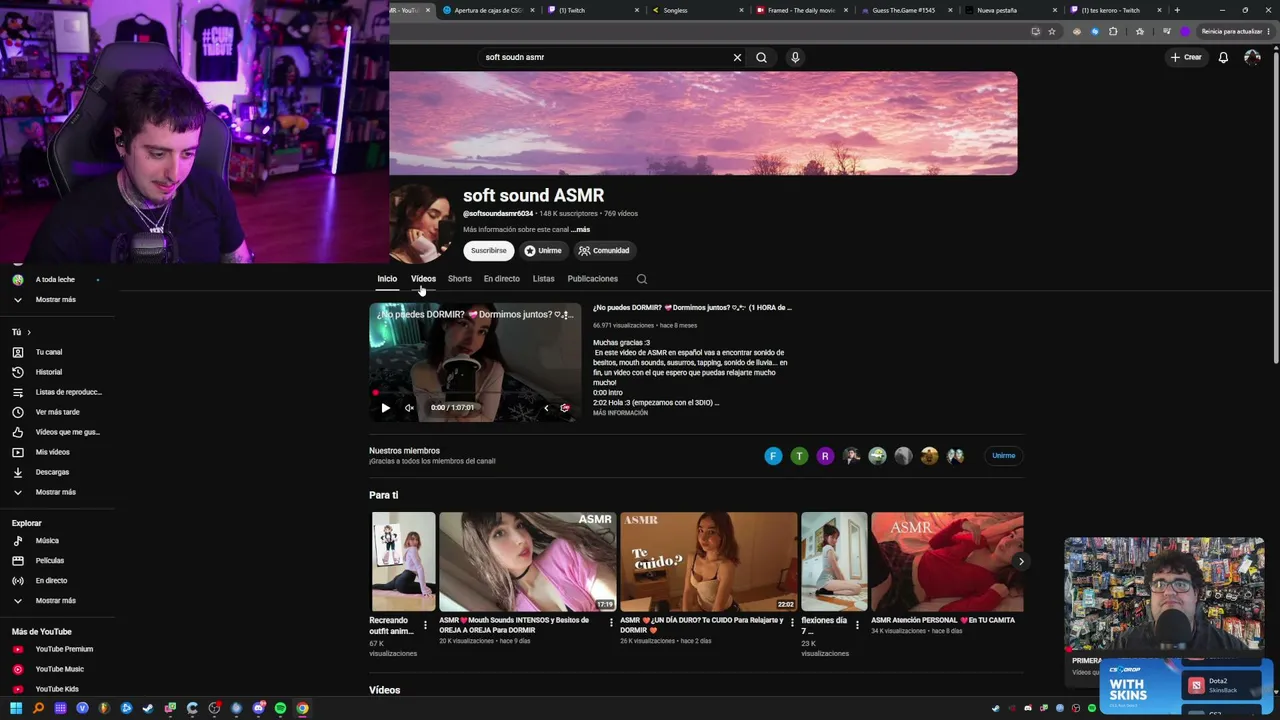Open MÁS INFORMACIÓN for featured video
Image resolution: width=1280 pixels, height=720 pixels.
point(620,413)
